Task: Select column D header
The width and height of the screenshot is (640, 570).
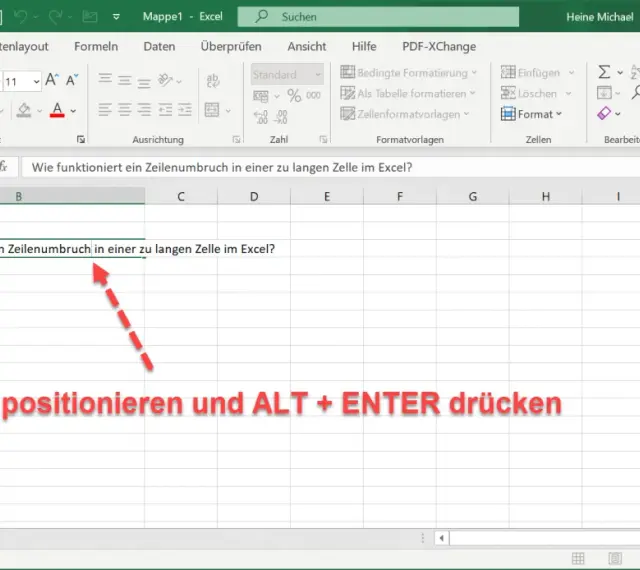Action: tap(254, 196)
